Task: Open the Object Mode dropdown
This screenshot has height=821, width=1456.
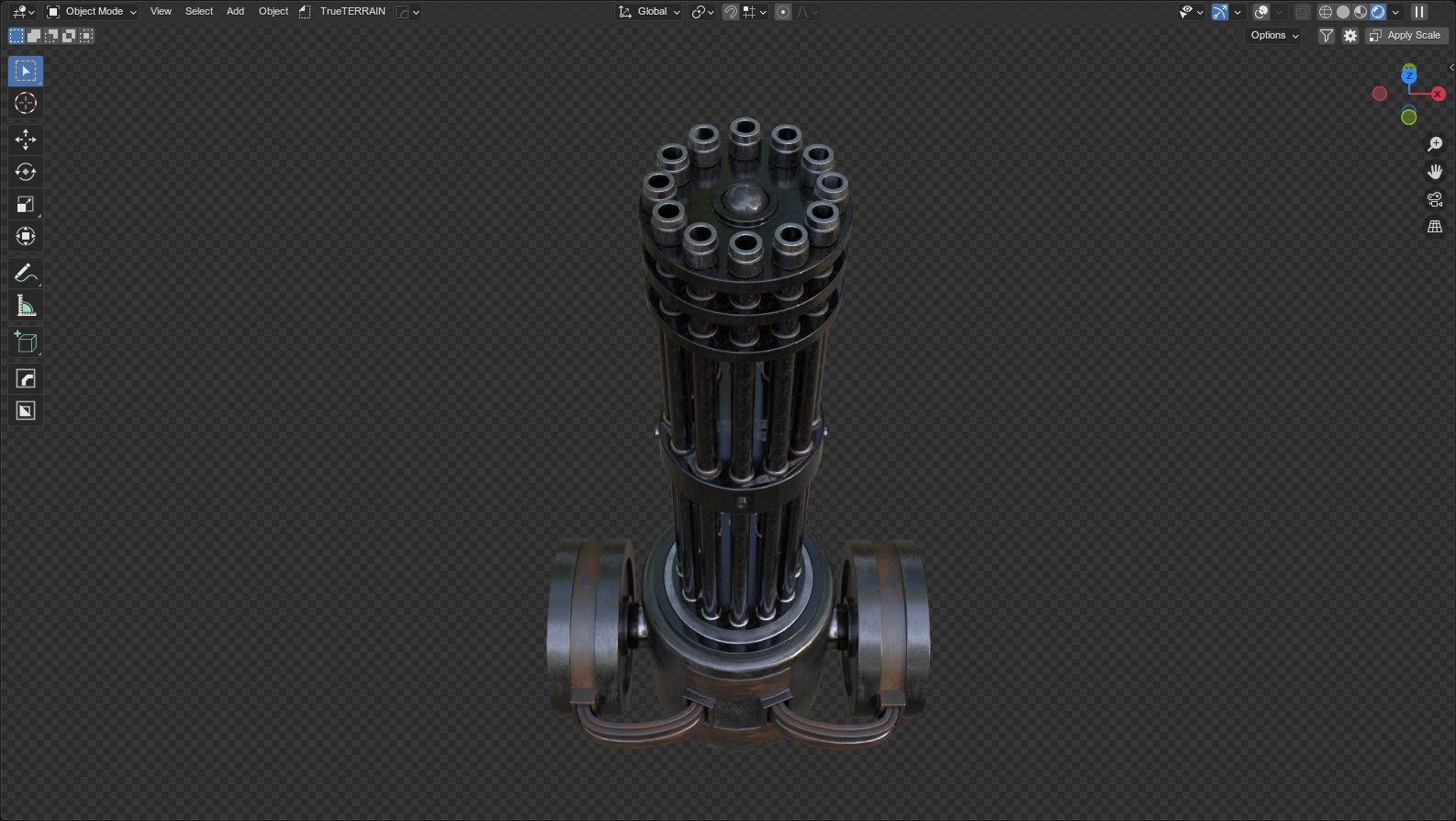Action: click(x=92, y=12)
